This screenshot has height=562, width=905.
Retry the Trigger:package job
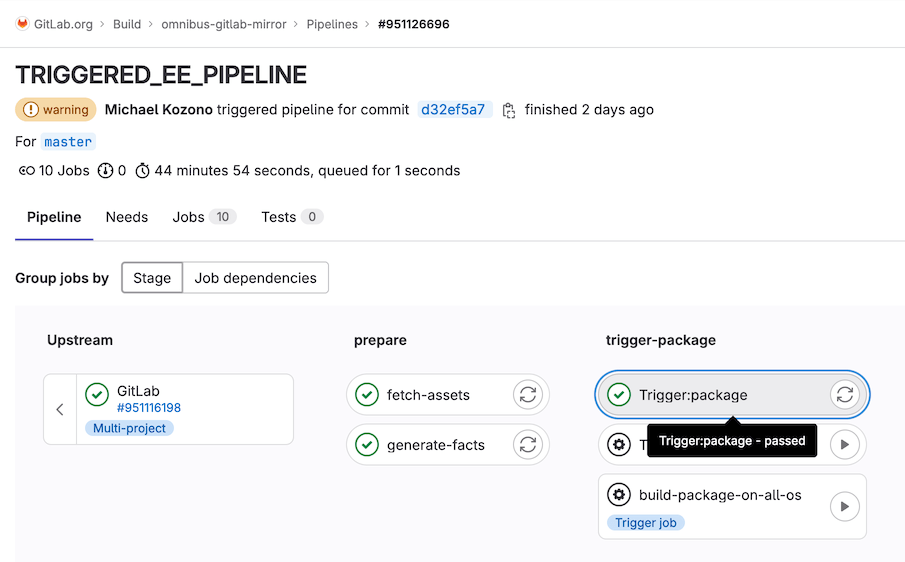coord(845,395)
